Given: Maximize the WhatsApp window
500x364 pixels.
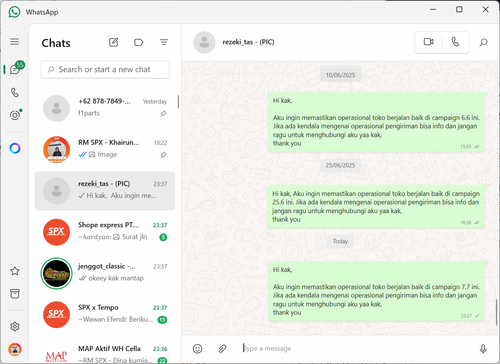Looking at the screenshot, I should 459,9.
